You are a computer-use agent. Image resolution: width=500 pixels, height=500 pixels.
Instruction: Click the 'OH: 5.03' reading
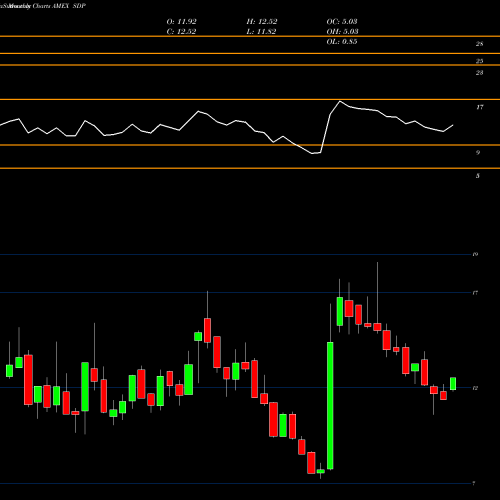coord(342,32)
